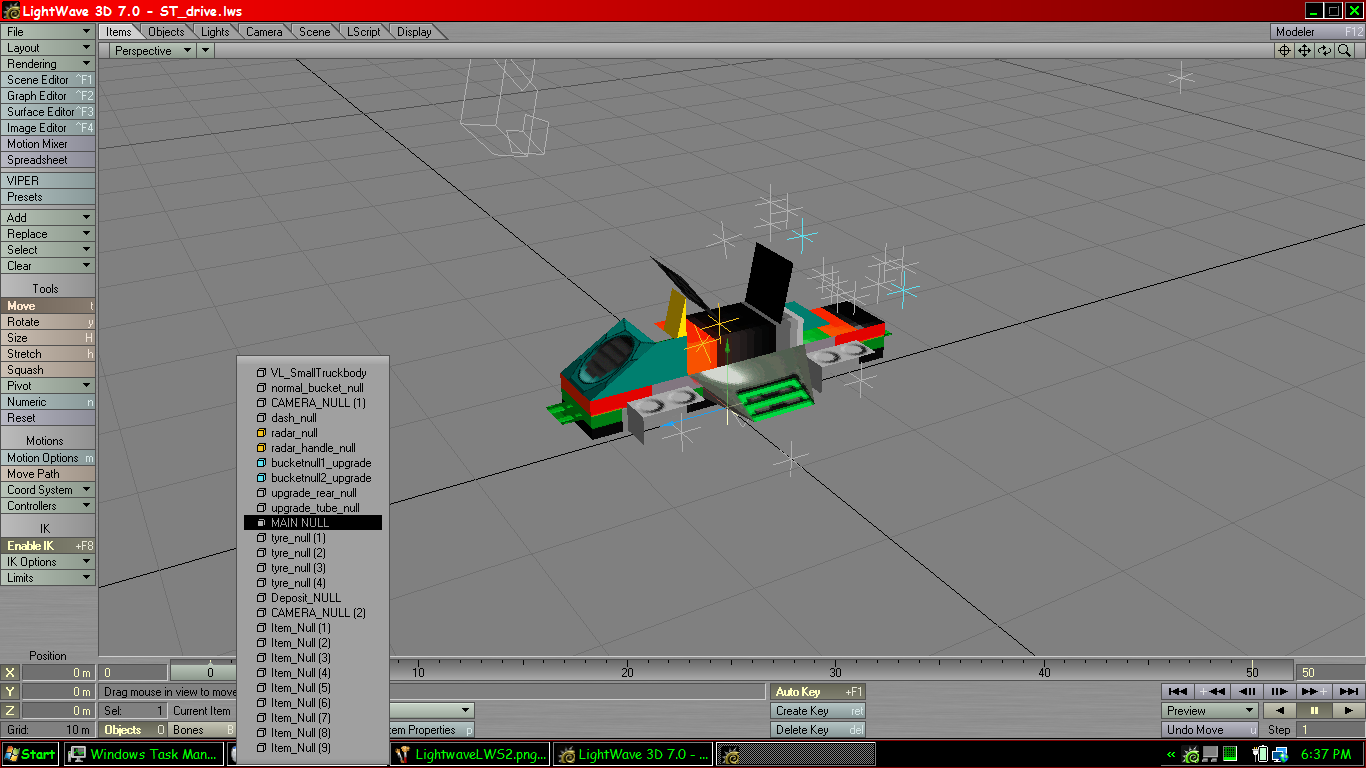The height and width of the screenshot is (768, 1366).
Task: Open the LScript tab
Action: point(363,32)
